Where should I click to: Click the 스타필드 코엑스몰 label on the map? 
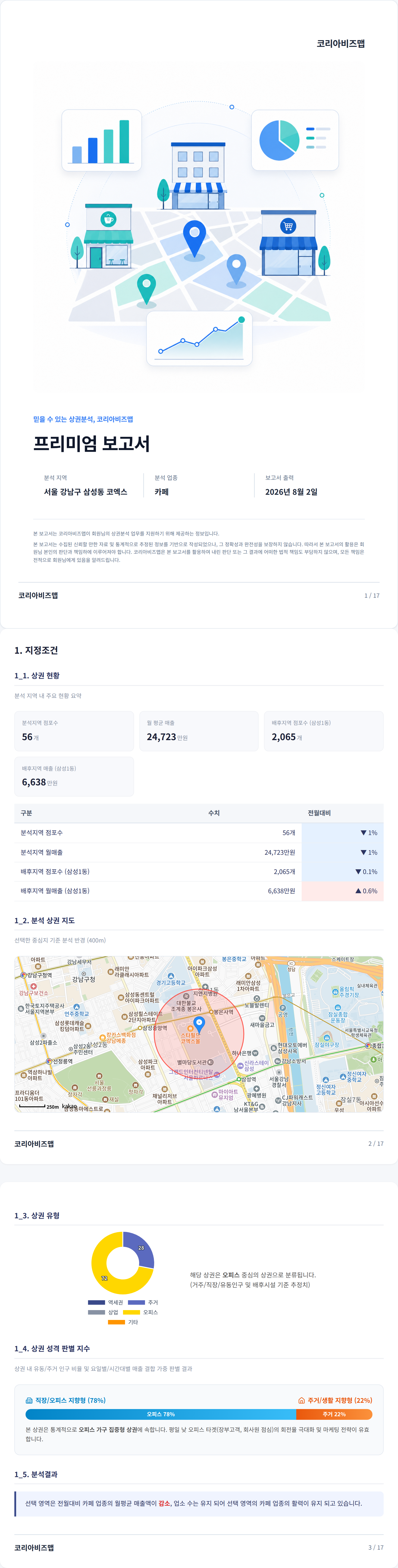(x=190, y=1038)
